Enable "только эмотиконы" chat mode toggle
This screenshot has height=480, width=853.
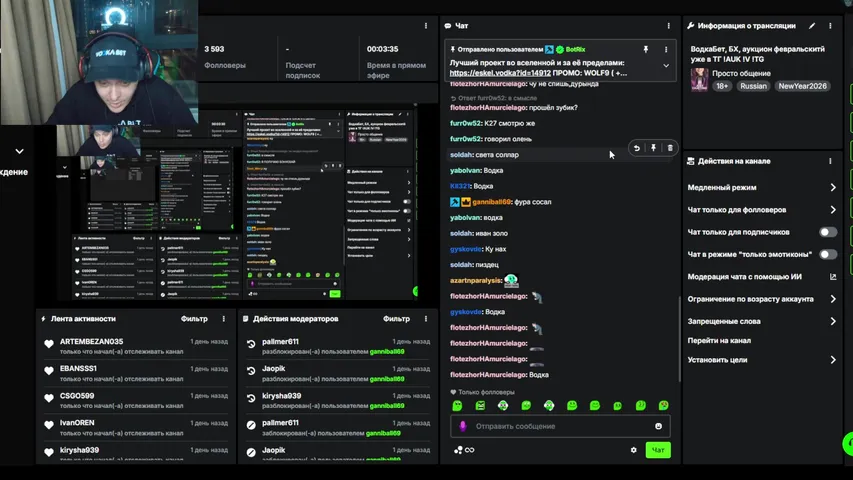pyautogui.click(x=827, y=254)
